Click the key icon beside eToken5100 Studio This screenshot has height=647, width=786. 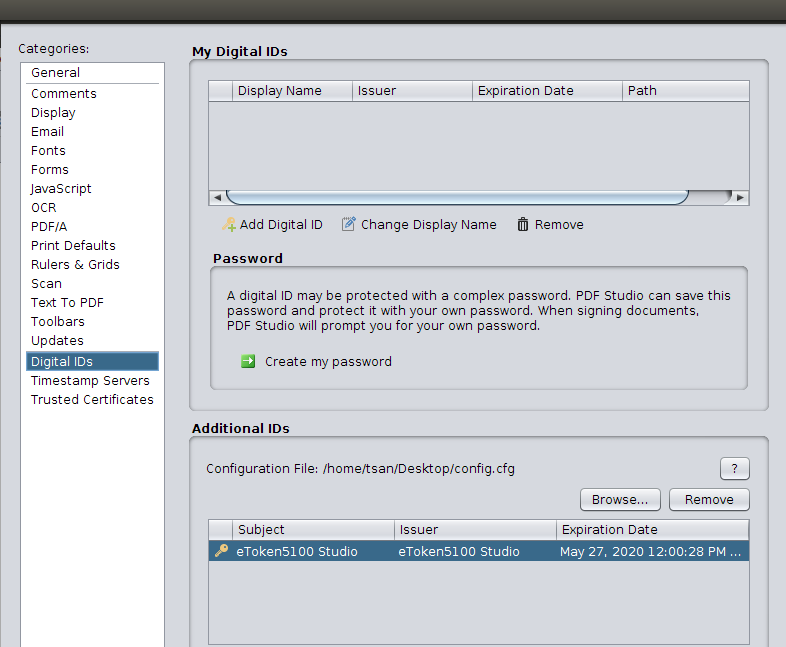[x=221, y=551]
